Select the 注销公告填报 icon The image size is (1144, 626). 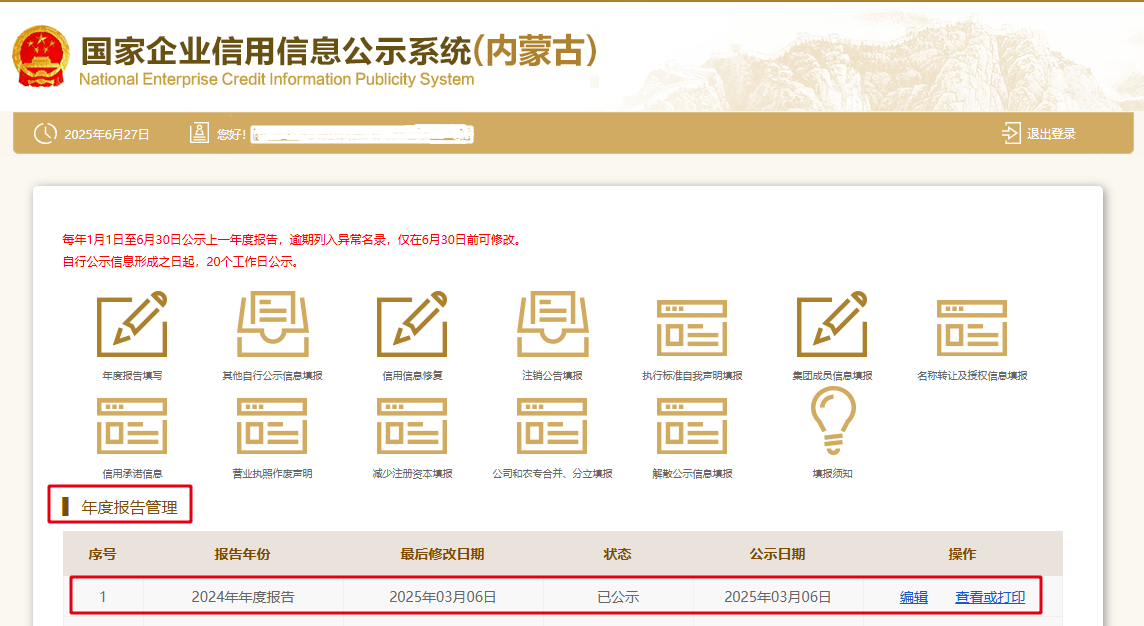coord(552,326)
